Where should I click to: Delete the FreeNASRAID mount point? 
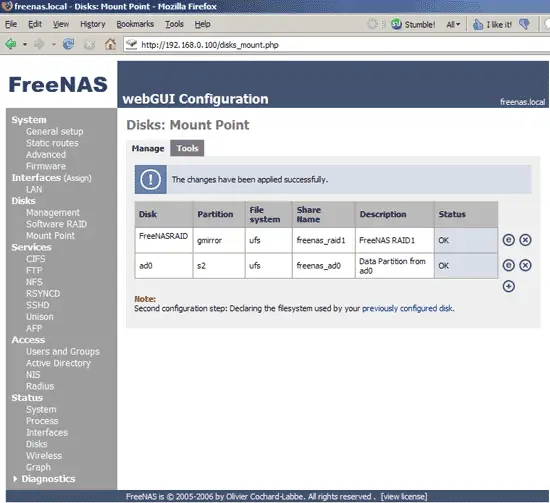coord(525,240)
